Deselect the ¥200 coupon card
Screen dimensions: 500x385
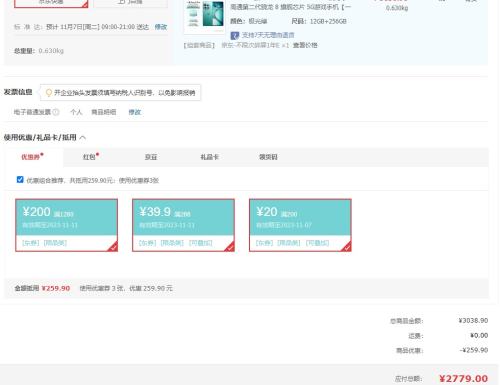[x=66, y=225]
